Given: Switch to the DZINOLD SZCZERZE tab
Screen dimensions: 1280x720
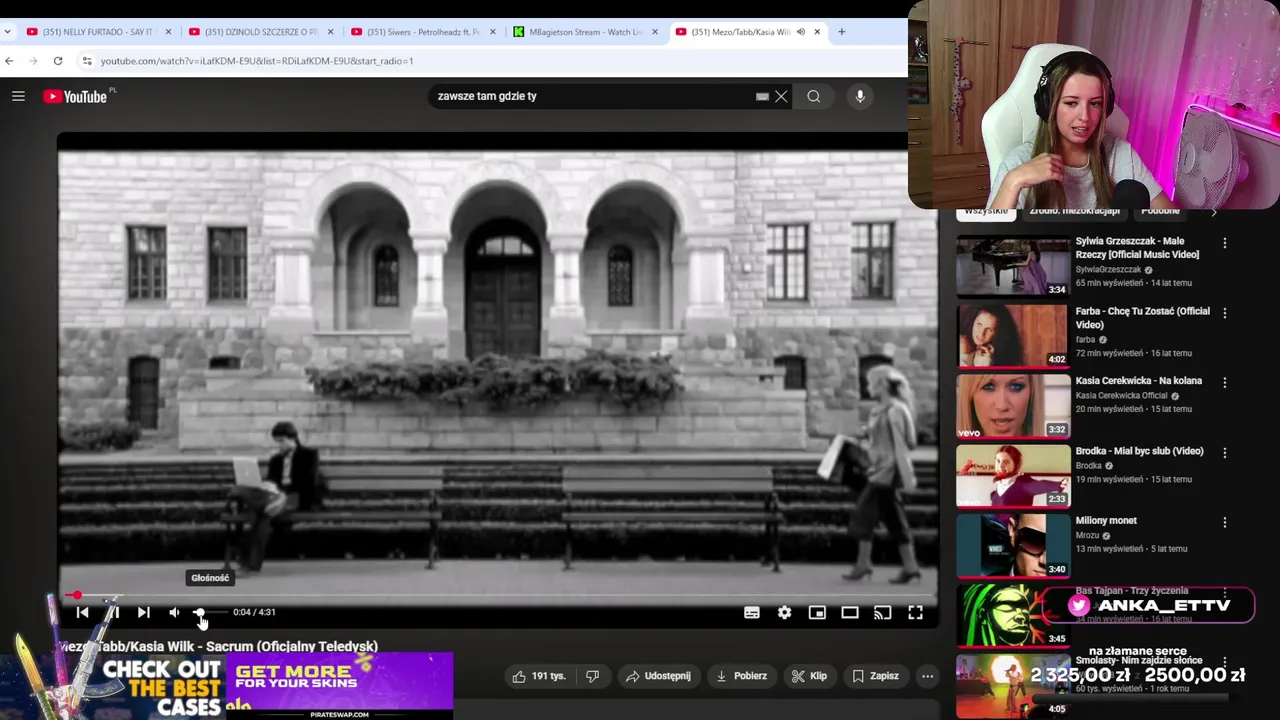Looking at the screenshot, I should click(x=260, y=32).
